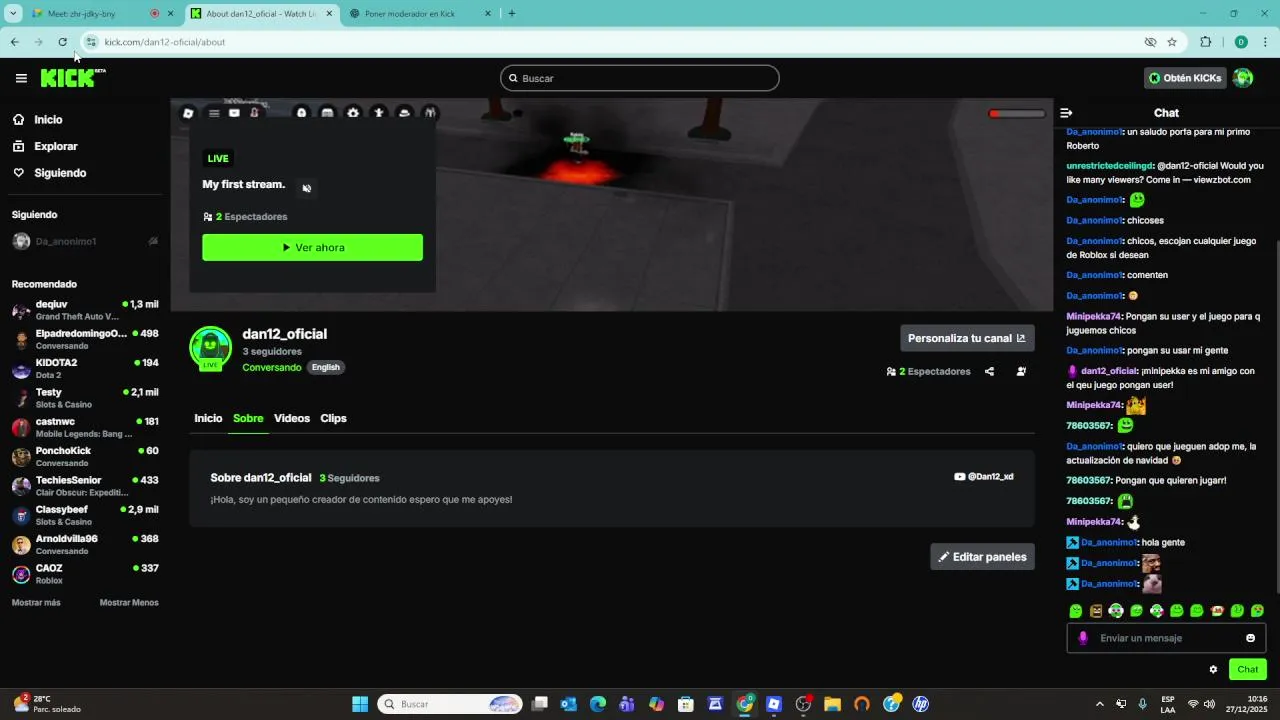Insert the last green emote in quick row
Viewport: 1280px width, 720px height.
click(x=1257, y=611)
